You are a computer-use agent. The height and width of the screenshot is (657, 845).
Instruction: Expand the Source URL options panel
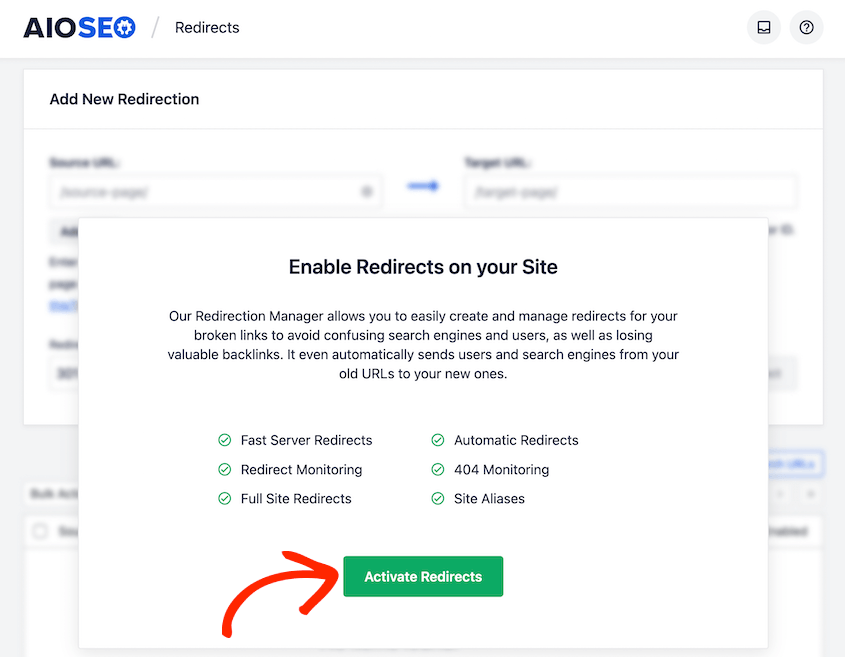(62, 231)
